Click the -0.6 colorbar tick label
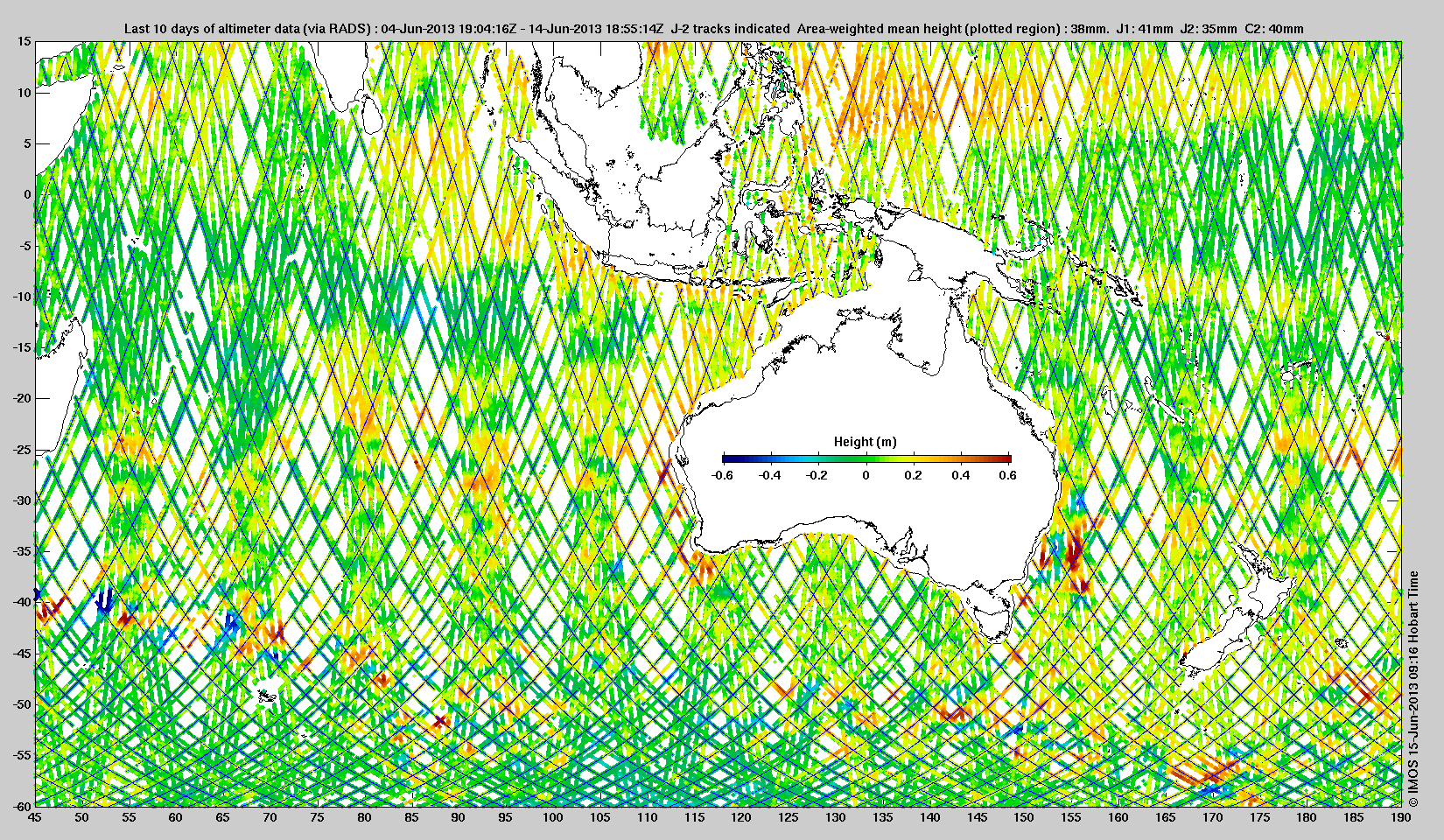The width and height of the screenshot is (1444, 840). coord(722,475)
